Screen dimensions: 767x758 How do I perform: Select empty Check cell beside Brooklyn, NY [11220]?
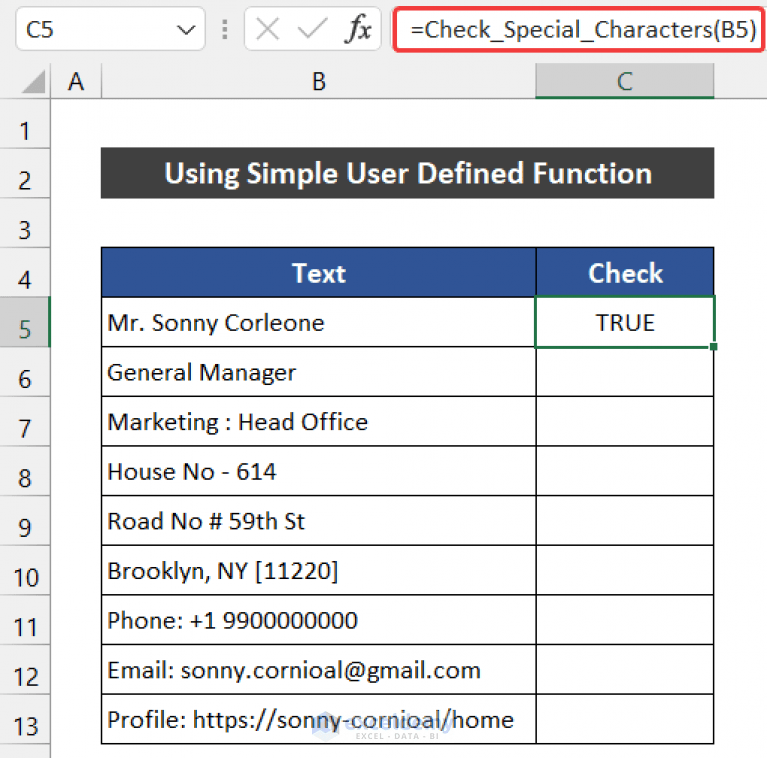(625, 570)
